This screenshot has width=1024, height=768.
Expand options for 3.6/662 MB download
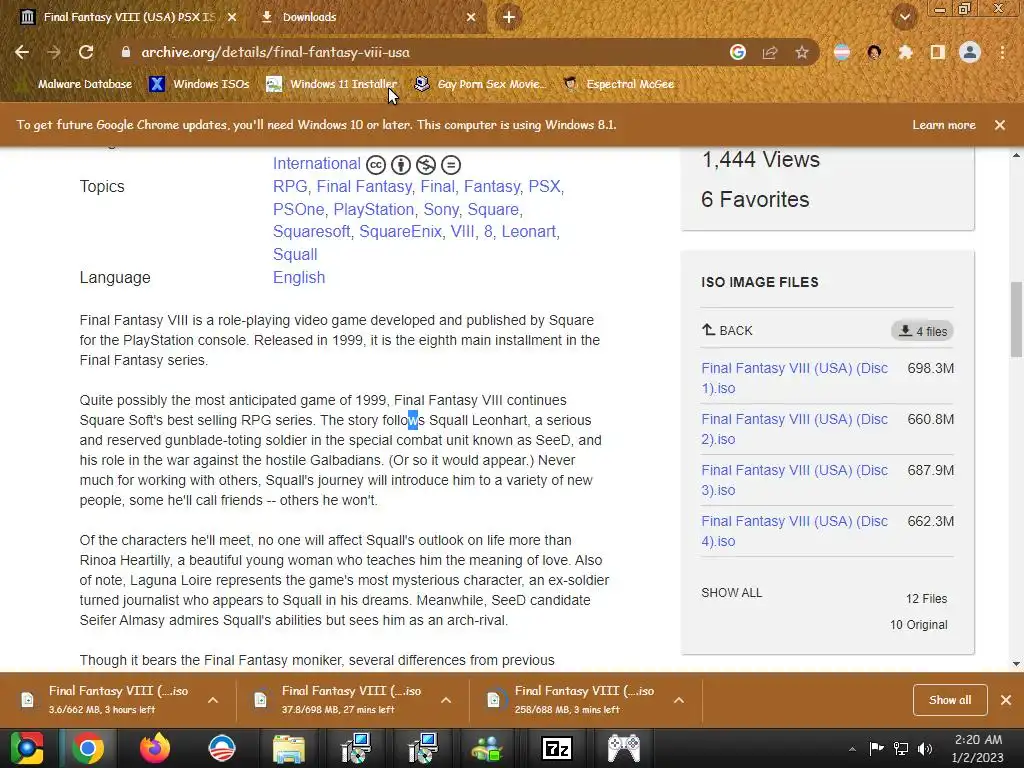coord(213,700)
